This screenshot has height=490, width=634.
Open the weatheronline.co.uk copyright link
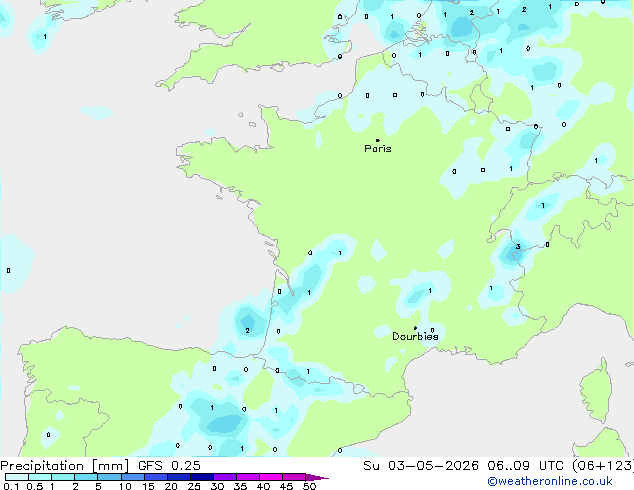pos(550,481)
